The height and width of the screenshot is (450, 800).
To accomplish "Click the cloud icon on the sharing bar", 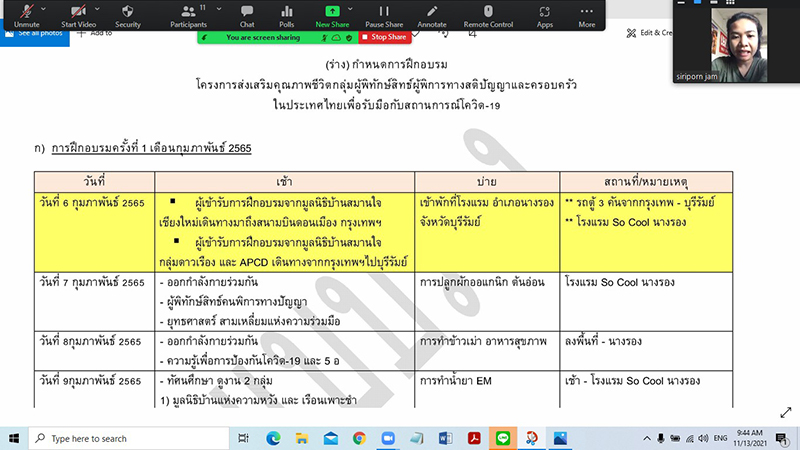I will tap(336, 37).
